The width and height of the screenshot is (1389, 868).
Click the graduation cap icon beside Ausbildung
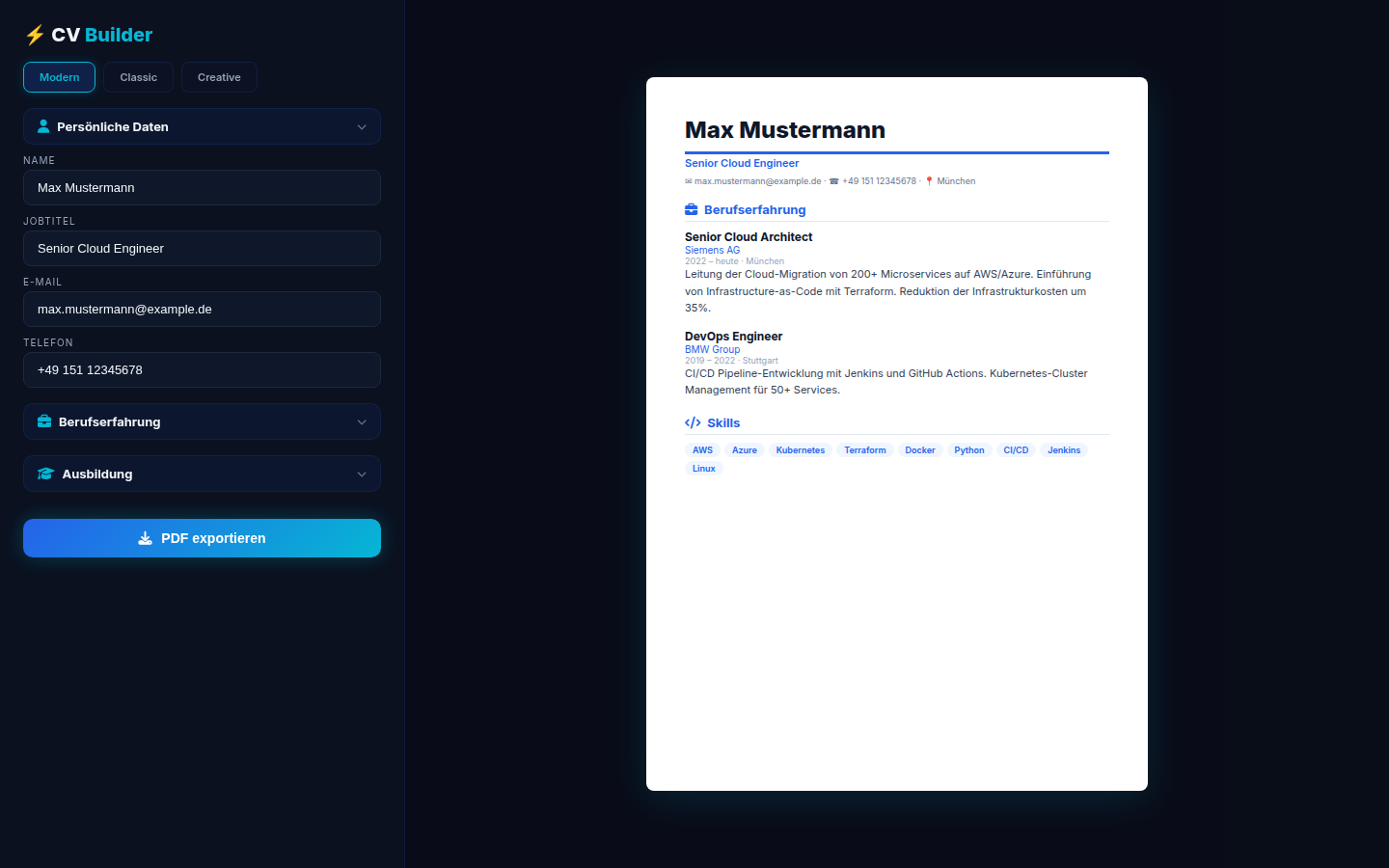coord(44,474)
